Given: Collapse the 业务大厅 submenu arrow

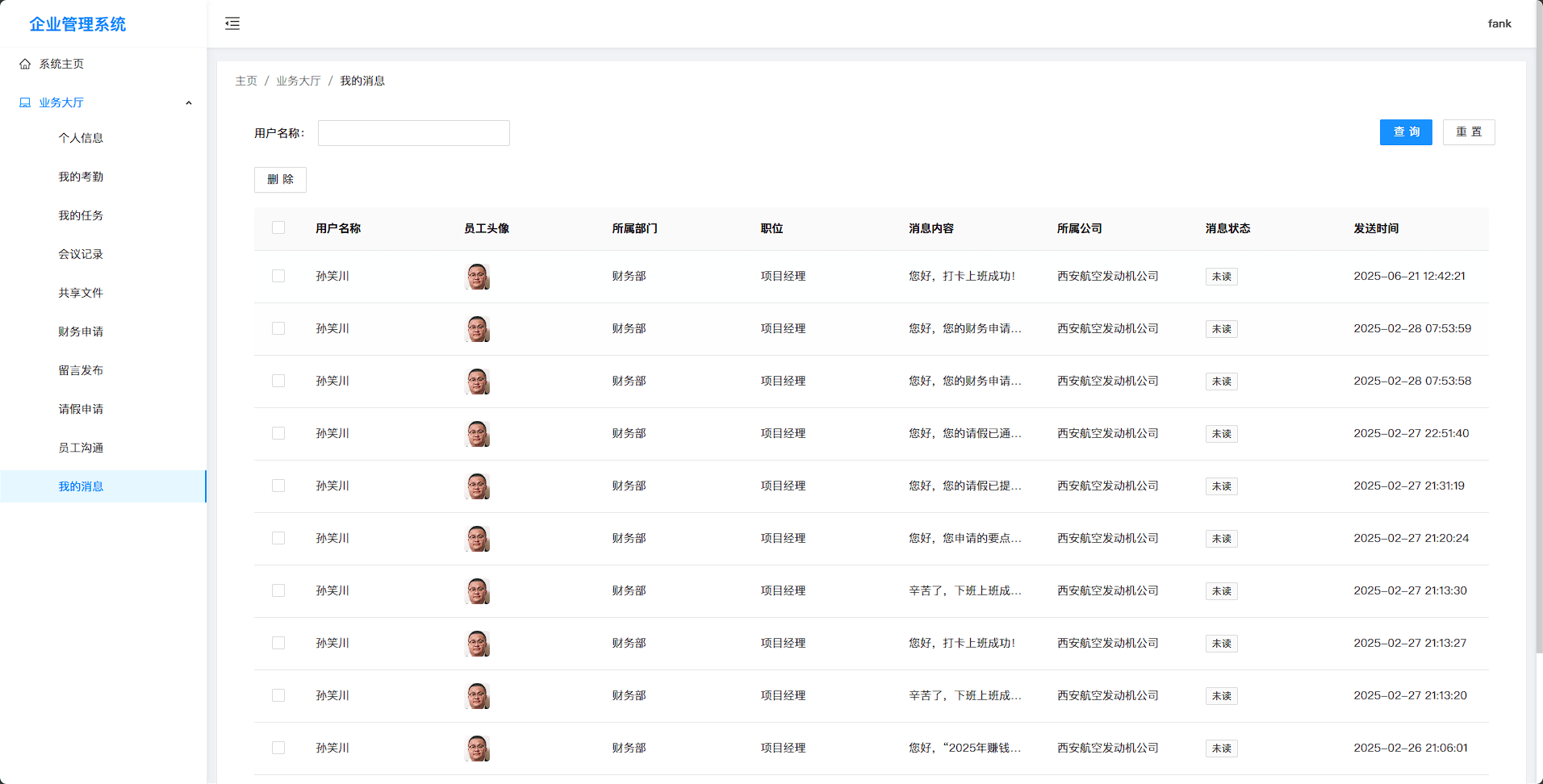Looking at the screenshot, I should [189, 102].
